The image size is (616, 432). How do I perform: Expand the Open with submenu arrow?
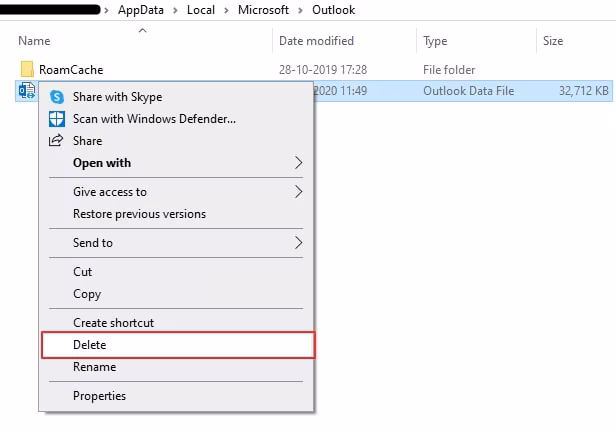(298, 163)
